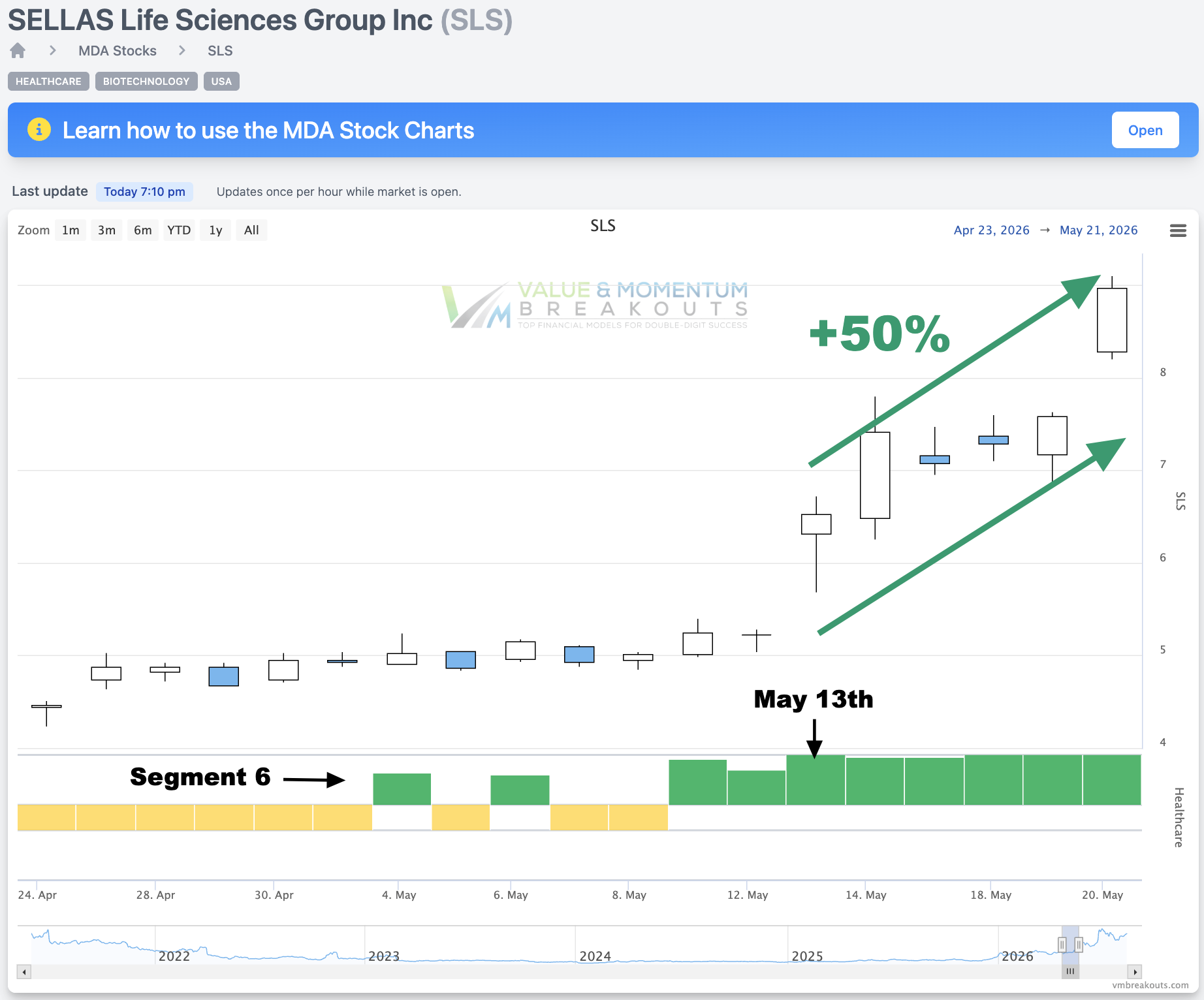Go to the home page icon
1204x1000 pixels.
pyautogui.click(x=18, y=50)
